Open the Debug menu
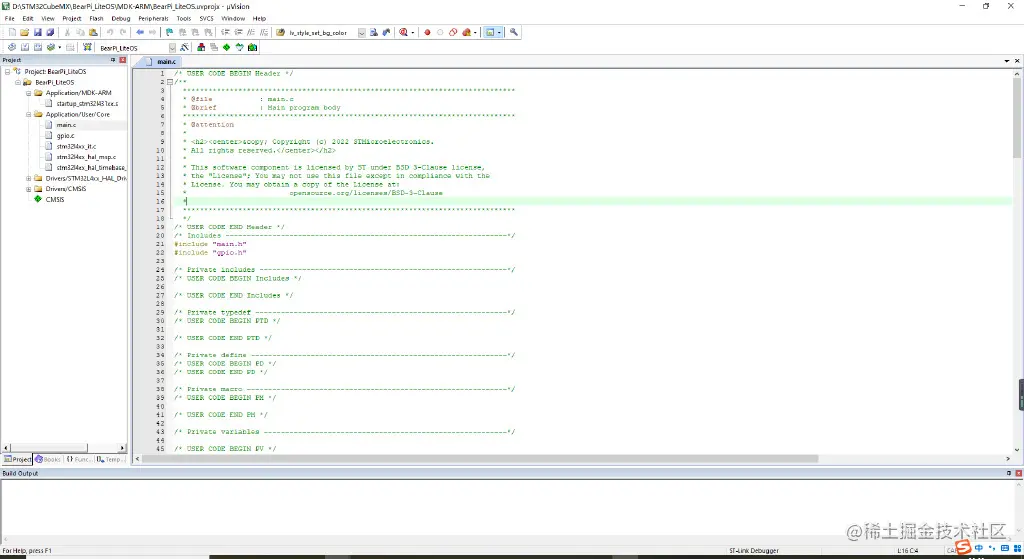Viewport: 1024px width, 559px height. pyautogui.click(x=121, y=18)
